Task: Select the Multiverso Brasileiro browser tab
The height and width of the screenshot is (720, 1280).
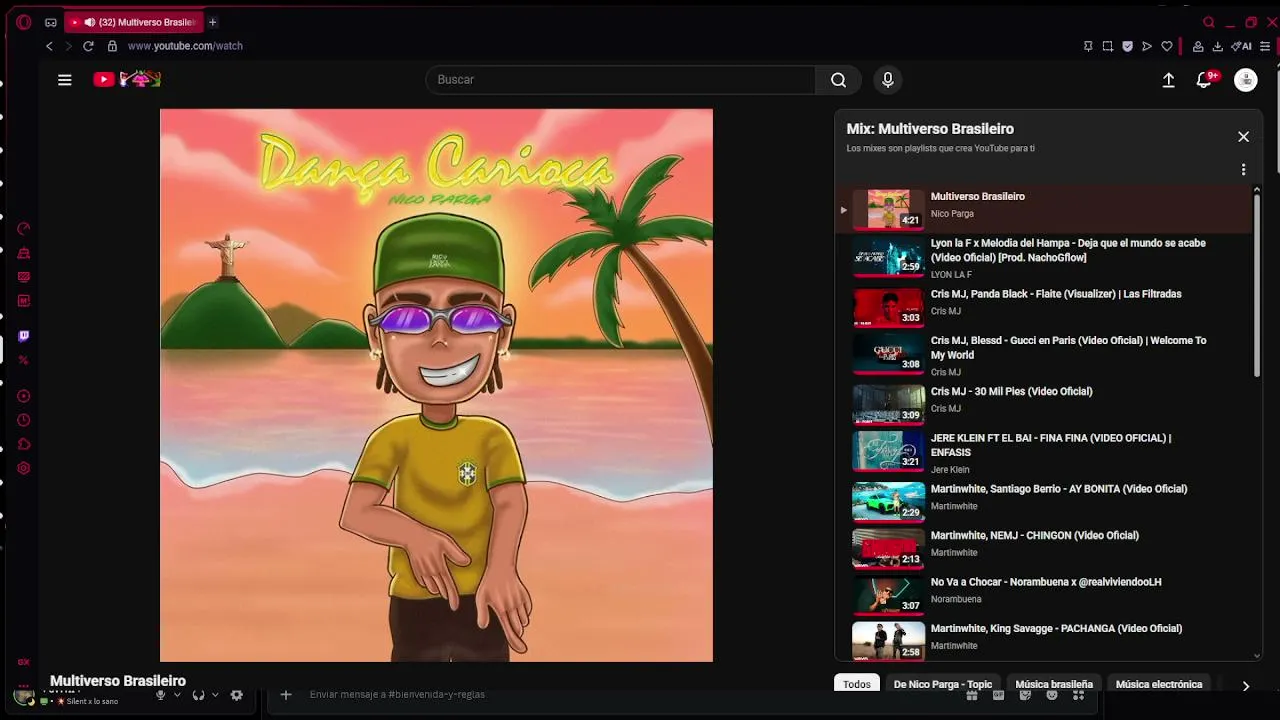Action: coord(134,22)
